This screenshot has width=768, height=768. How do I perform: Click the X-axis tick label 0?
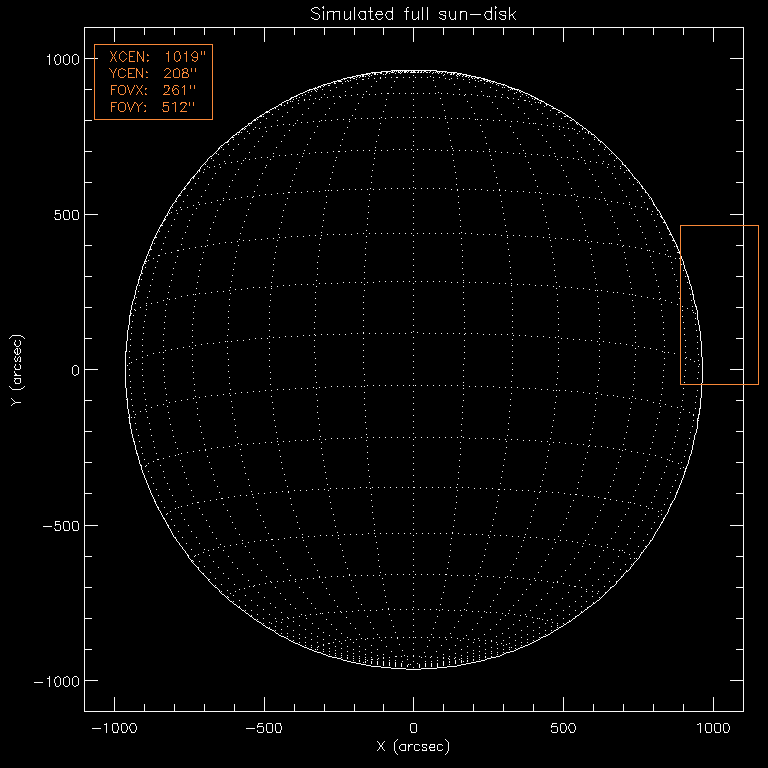tap(414, 728)
